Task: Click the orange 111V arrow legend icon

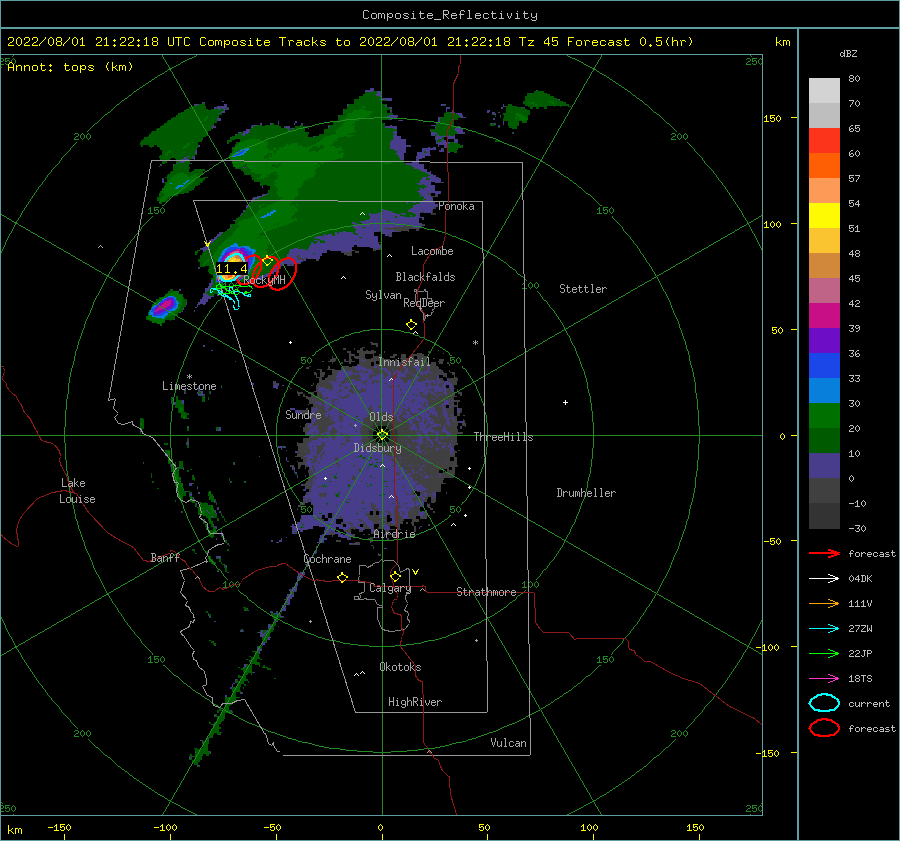Action: [x=824, y=603]
